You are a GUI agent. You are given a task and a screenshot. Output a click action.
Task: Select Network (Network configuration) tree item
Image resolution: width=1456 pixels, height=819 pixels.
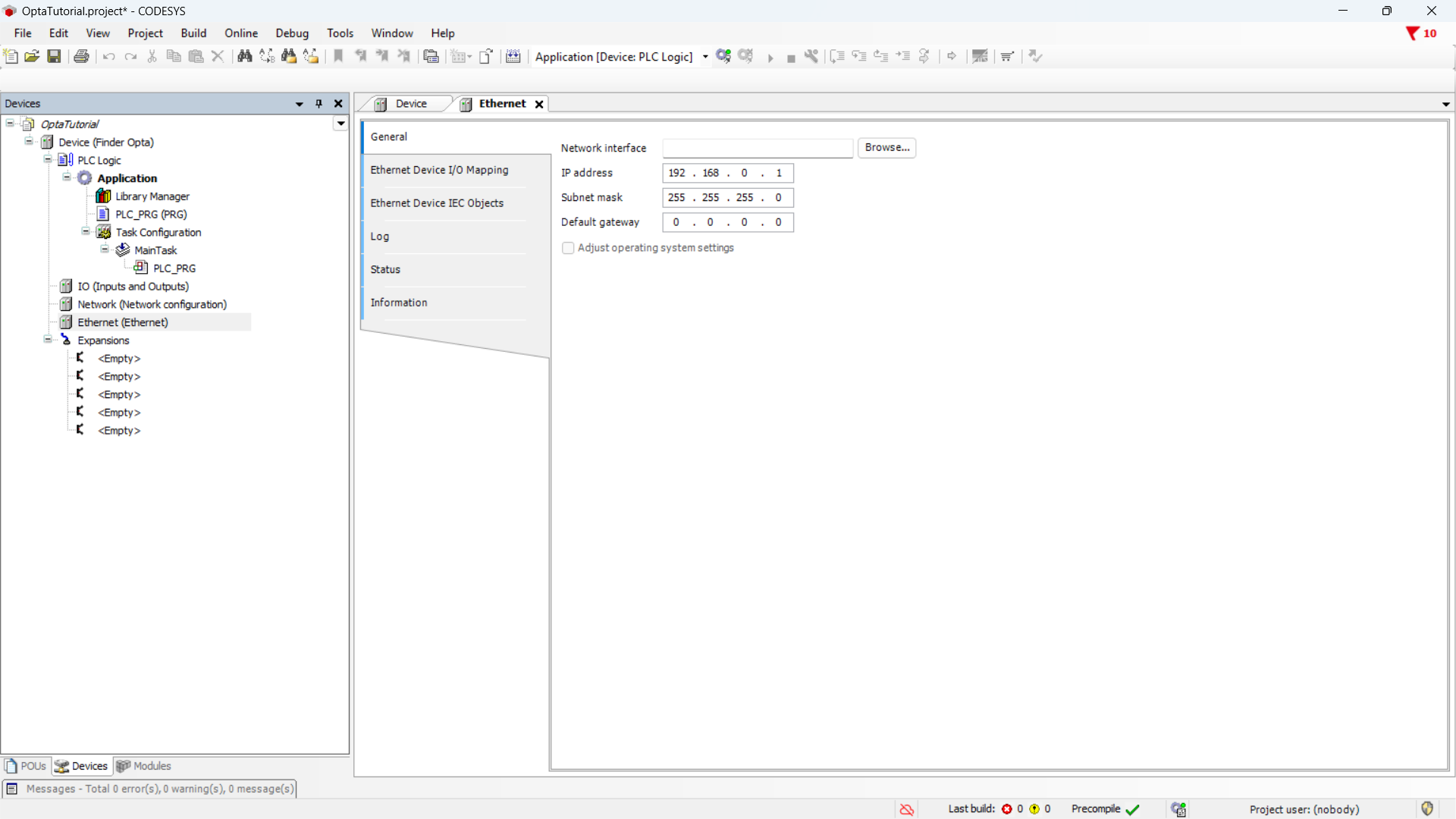(x=152, y=304)
